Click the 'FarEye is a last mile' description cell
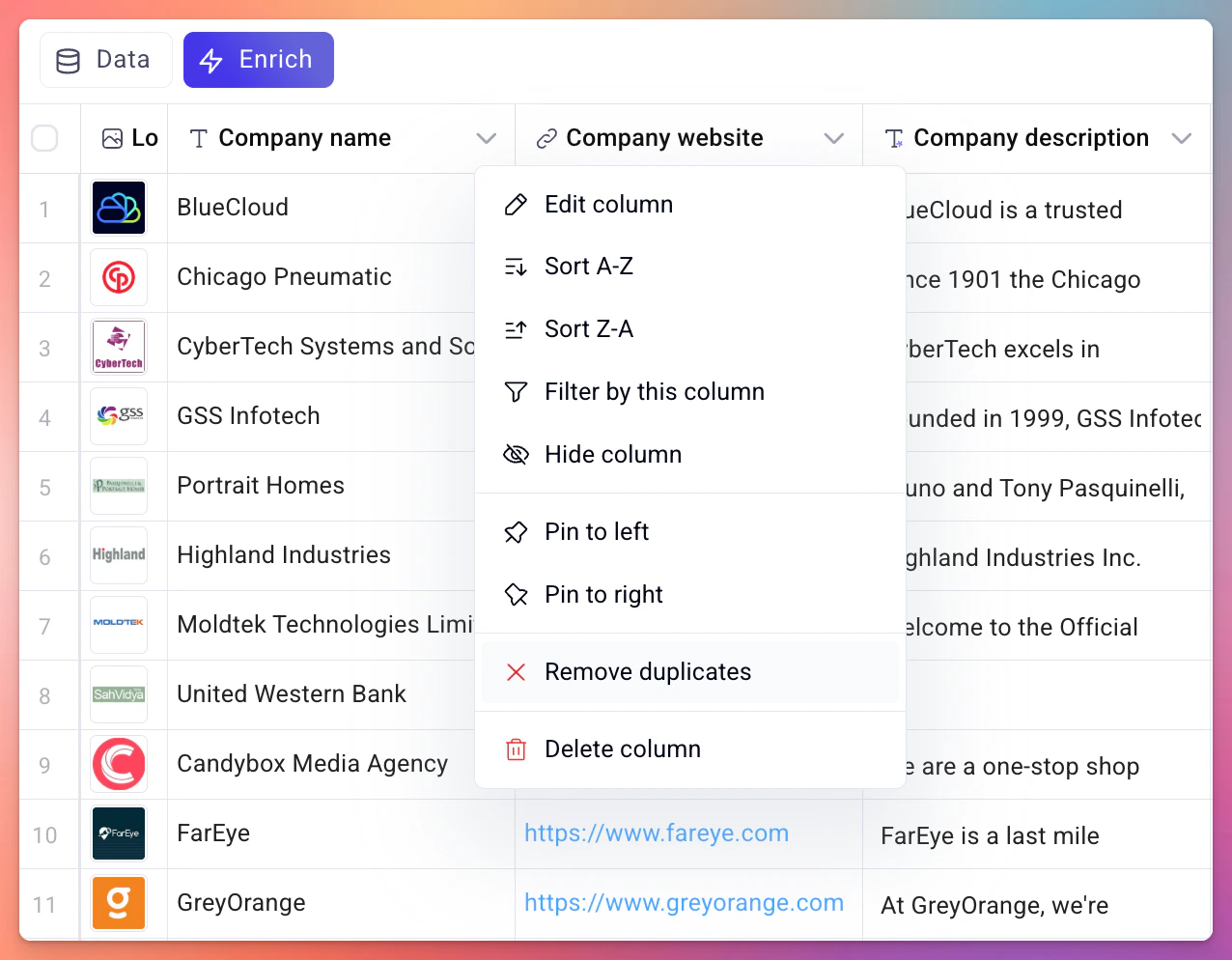The image size is (1232, 960). pos(1037,834)
